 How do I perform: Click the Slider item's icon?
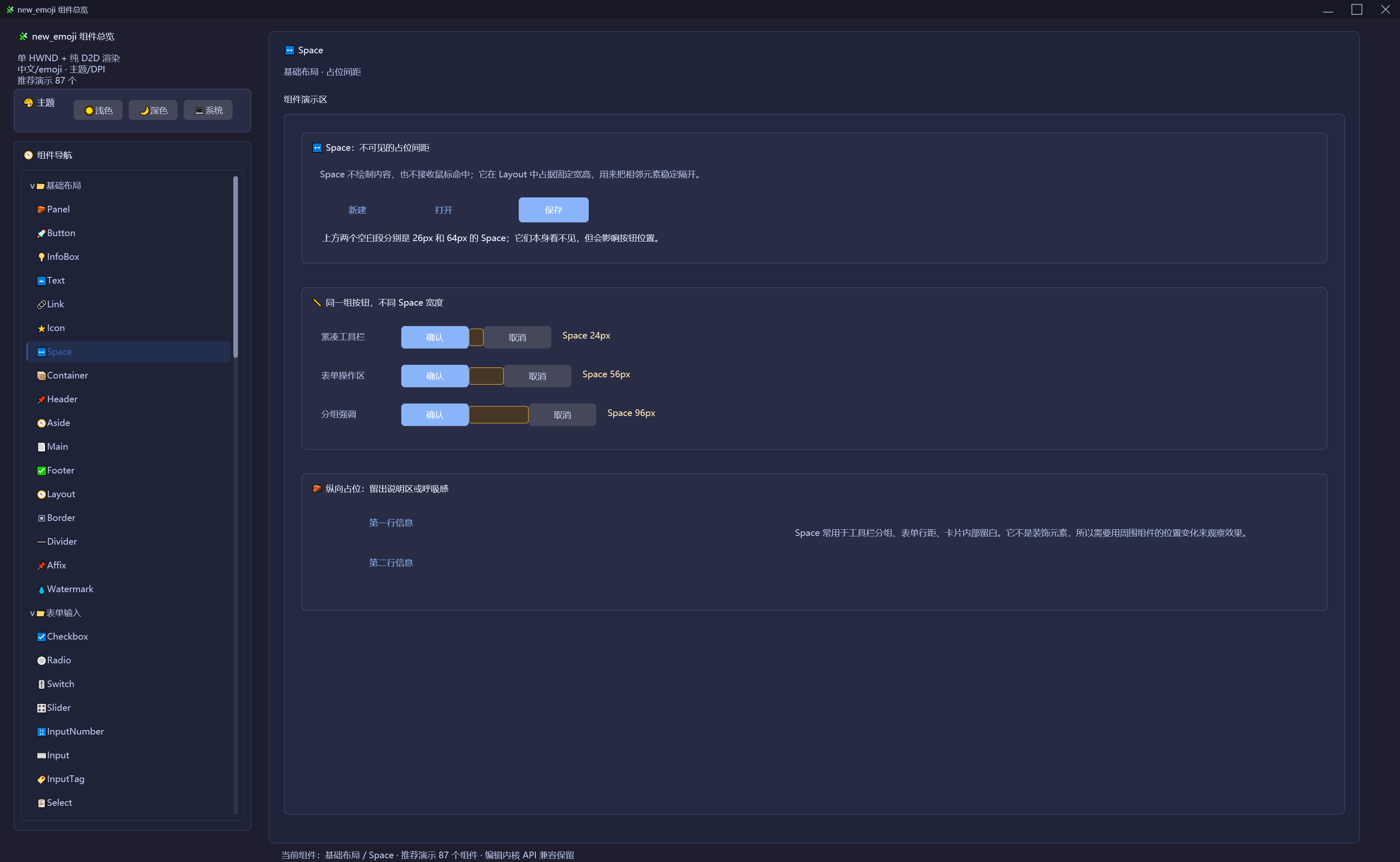[x=41, y=708]
